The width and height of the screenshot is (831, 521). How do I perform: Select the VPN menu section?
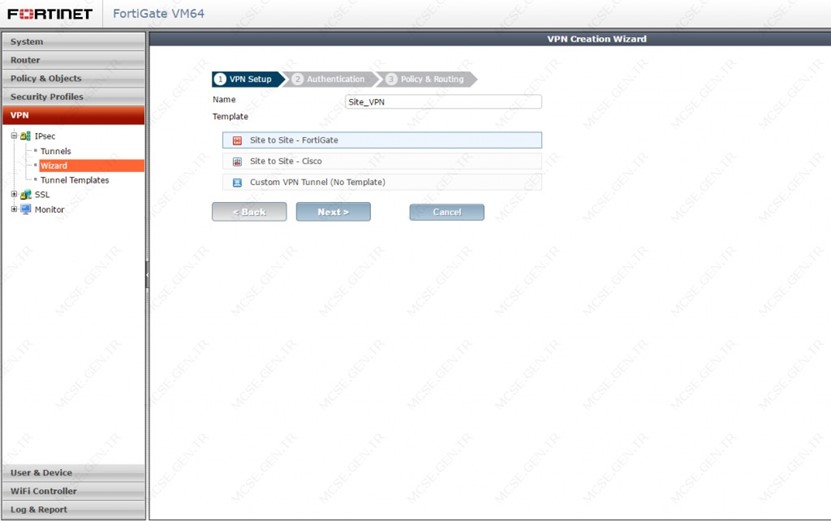click(73, 115)
